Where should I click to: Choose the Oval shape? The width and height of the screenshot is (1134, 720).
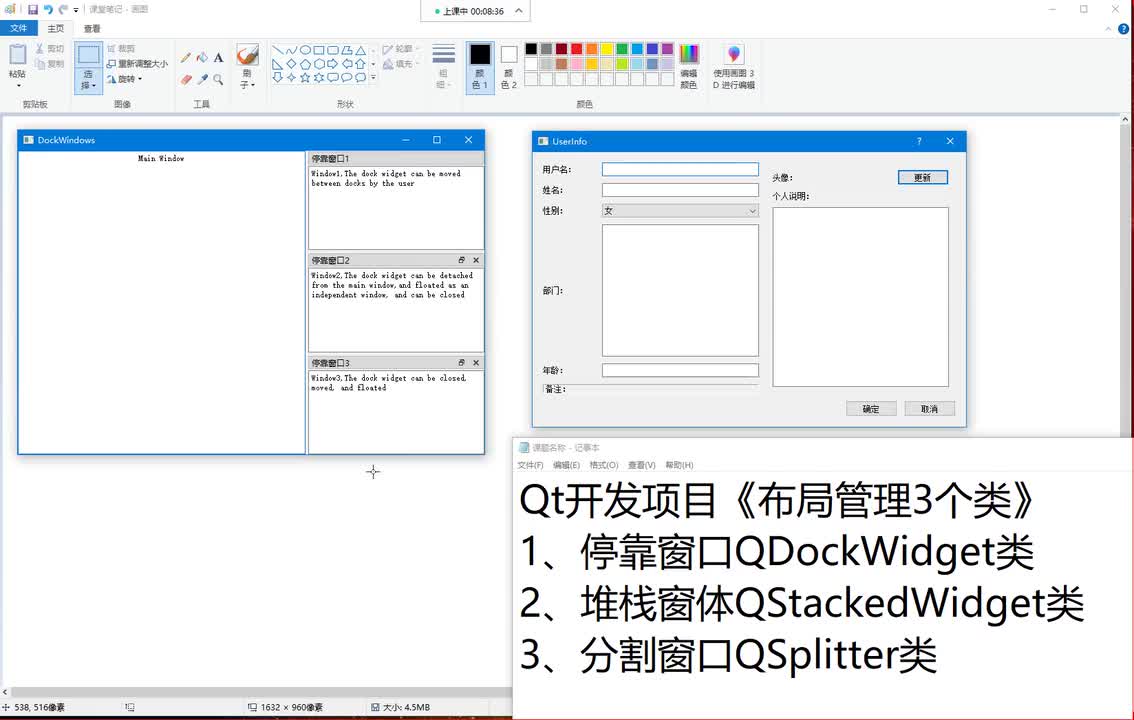click(305, 51)
